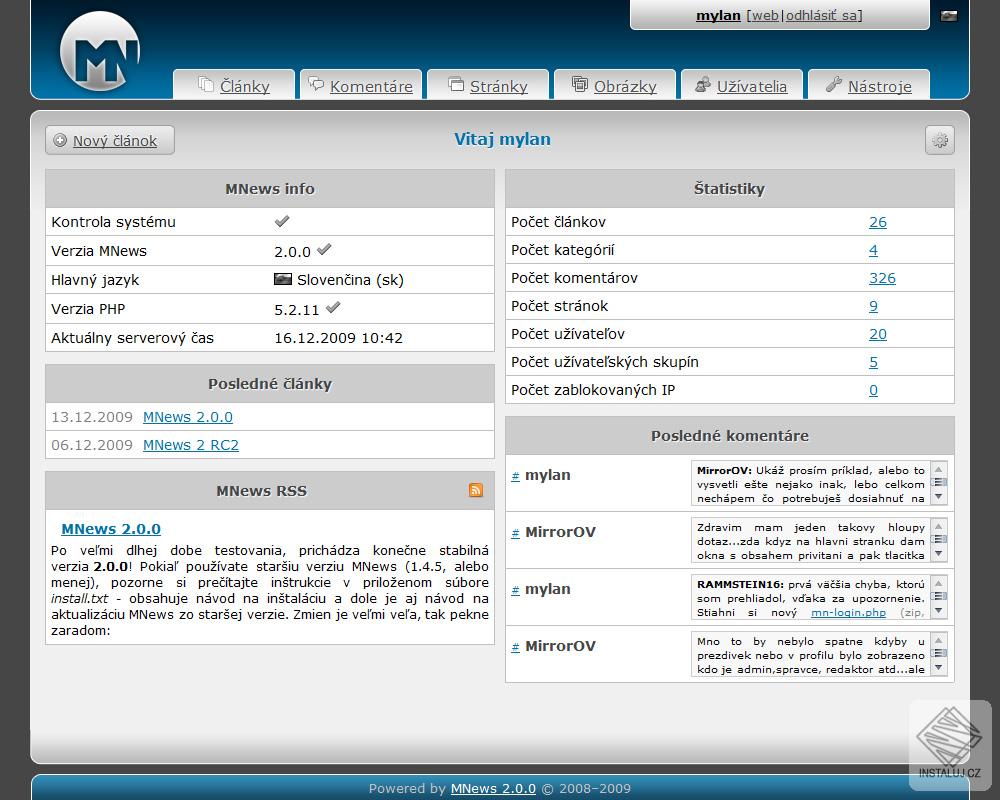
Task: Log out via odhlásiť sa
Action: 822,15
